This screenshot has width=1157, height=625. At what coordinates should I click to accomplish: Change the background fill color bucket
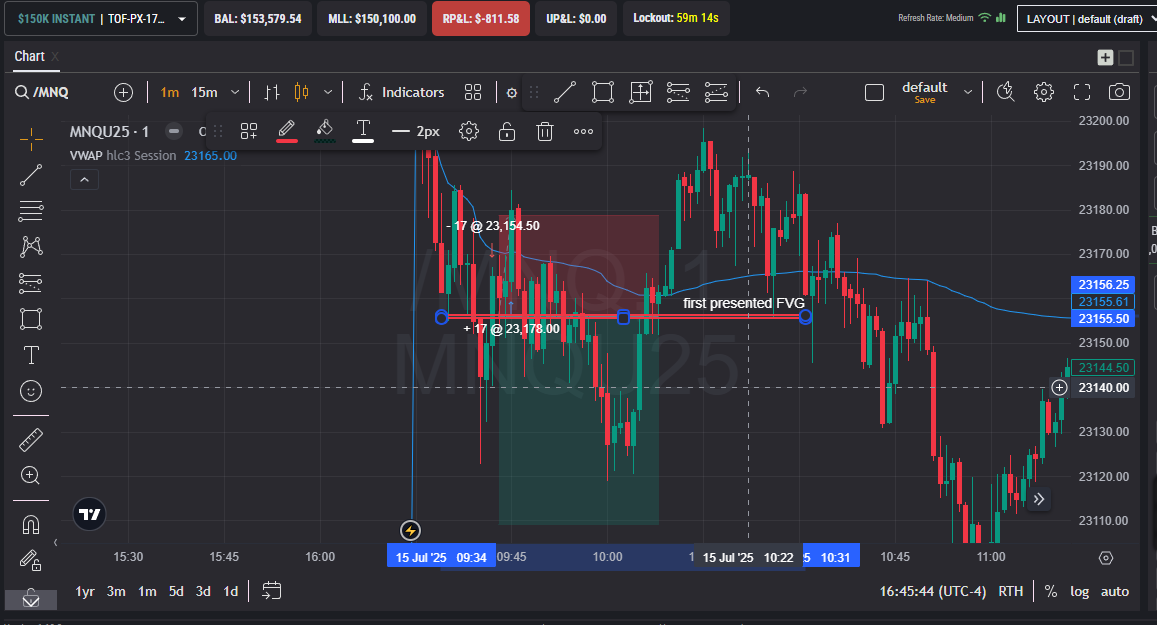pyautogui.click(x=325, y=131)
